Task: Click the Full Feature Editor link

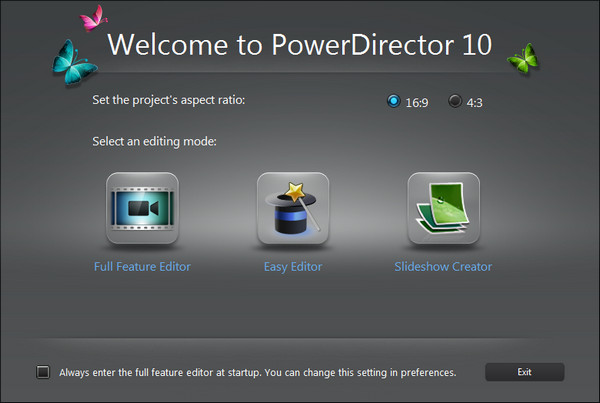Action: 142,266
